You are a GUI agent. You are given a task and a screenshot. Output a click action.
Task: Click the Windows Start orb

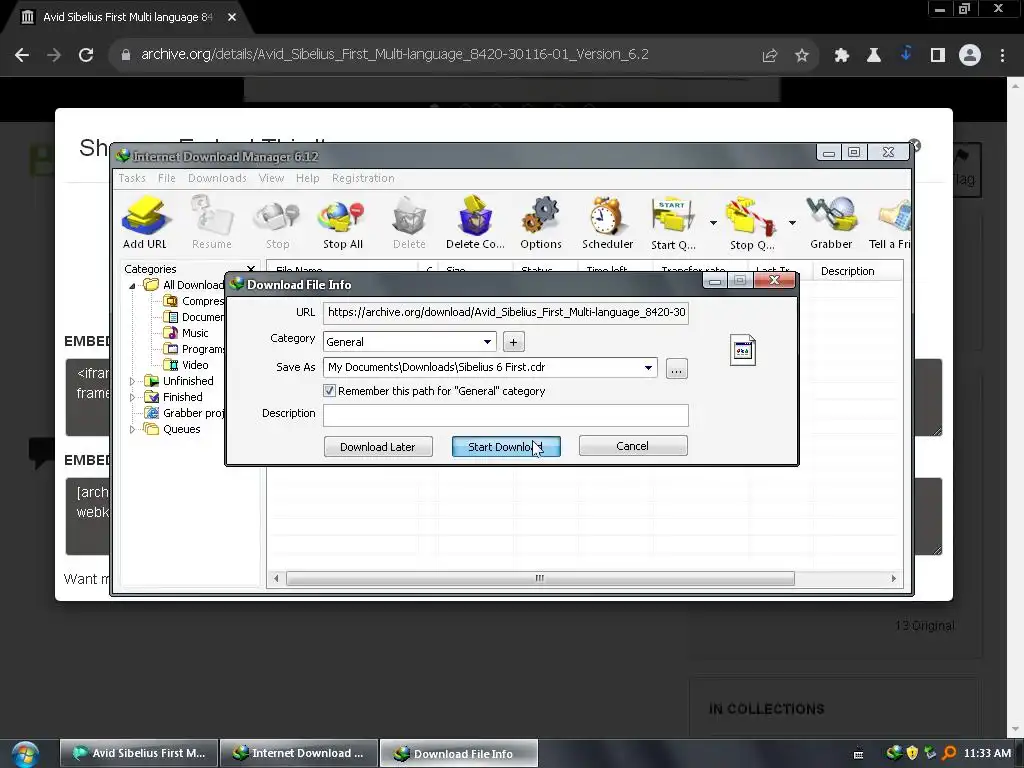click(25, 753)
